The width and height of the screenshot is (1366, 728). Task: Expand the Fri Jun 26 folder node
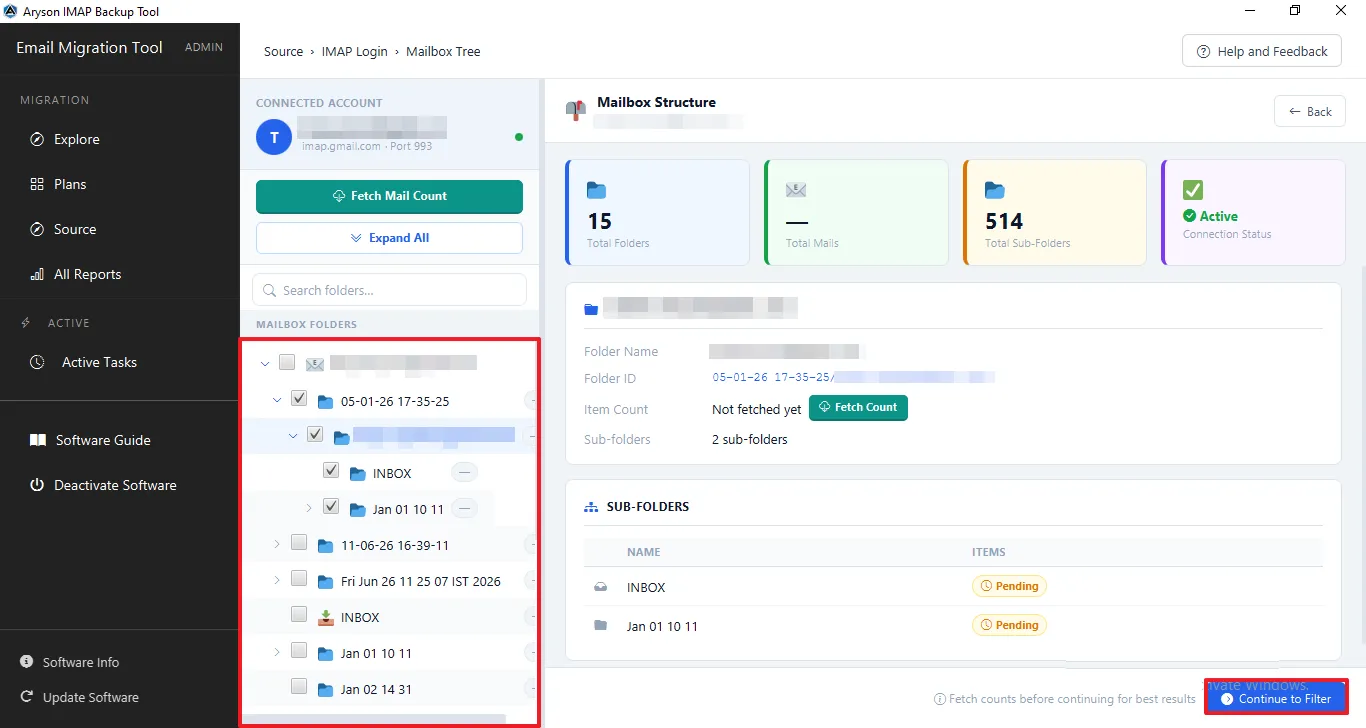[x=277, y=580]
